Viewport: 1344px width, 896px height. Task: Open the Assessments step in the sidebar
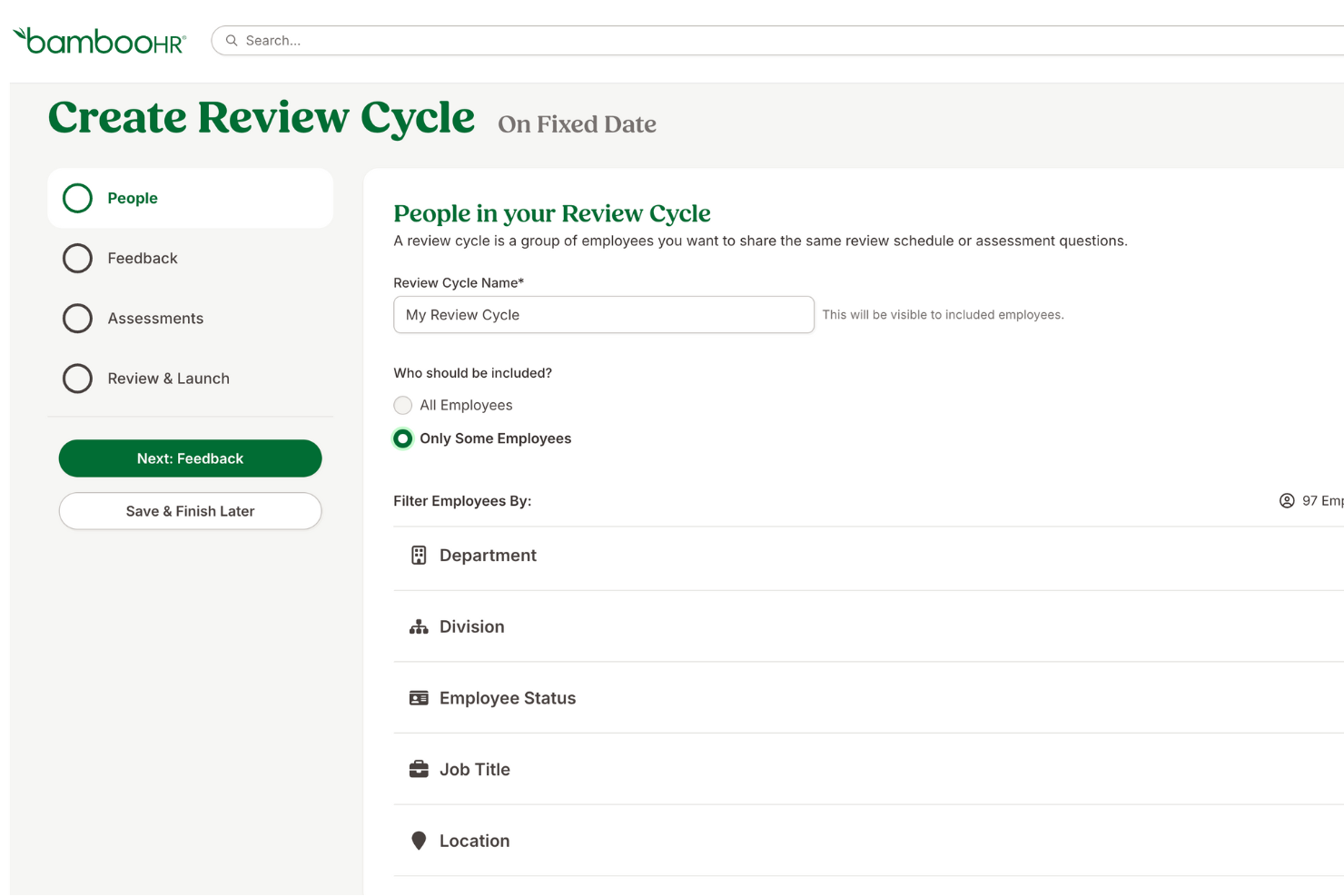pyautogui.click(x=77, y=318)
